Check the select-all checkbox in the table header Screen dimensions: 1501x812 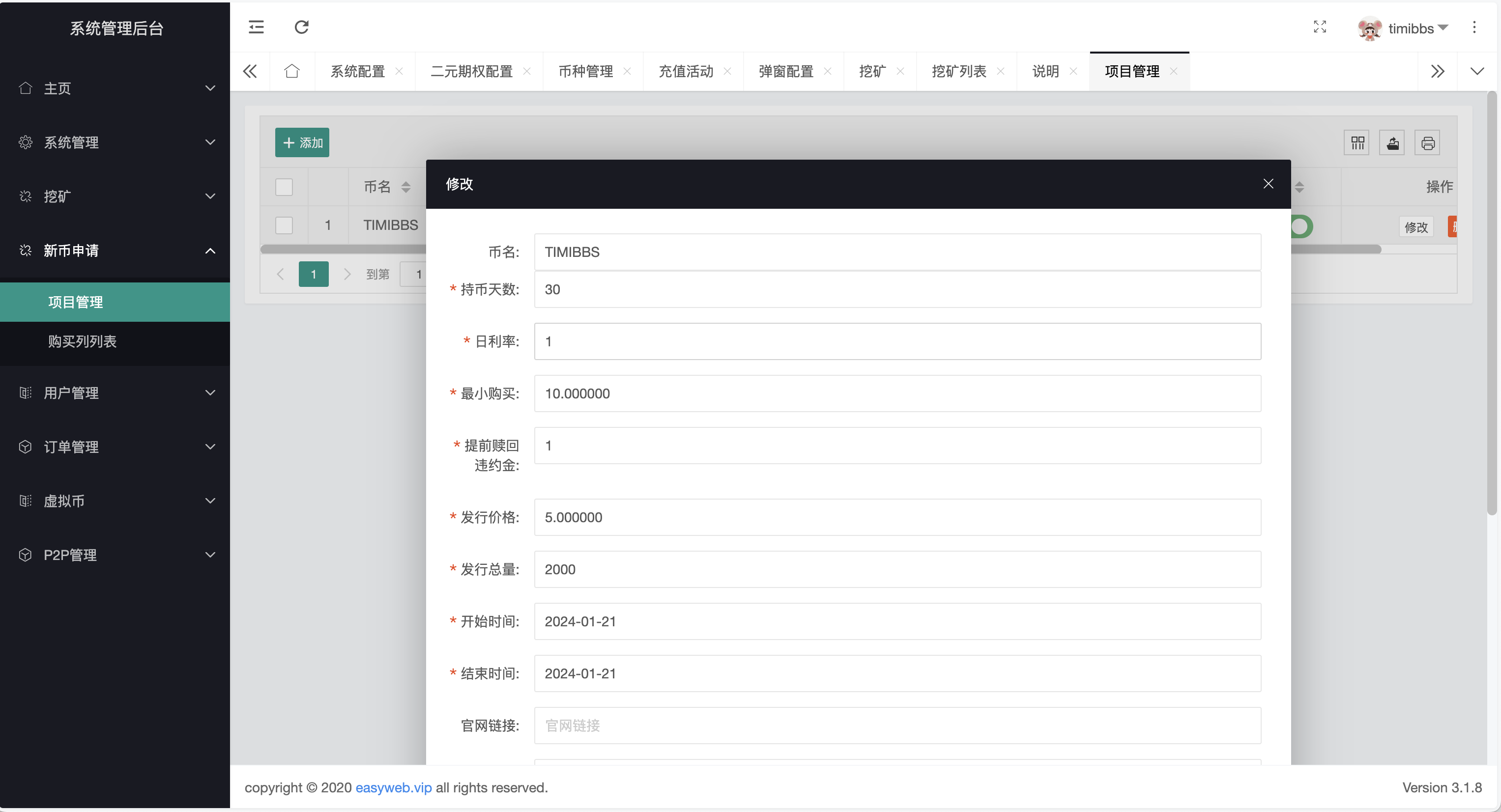click(x=285, y=186)
